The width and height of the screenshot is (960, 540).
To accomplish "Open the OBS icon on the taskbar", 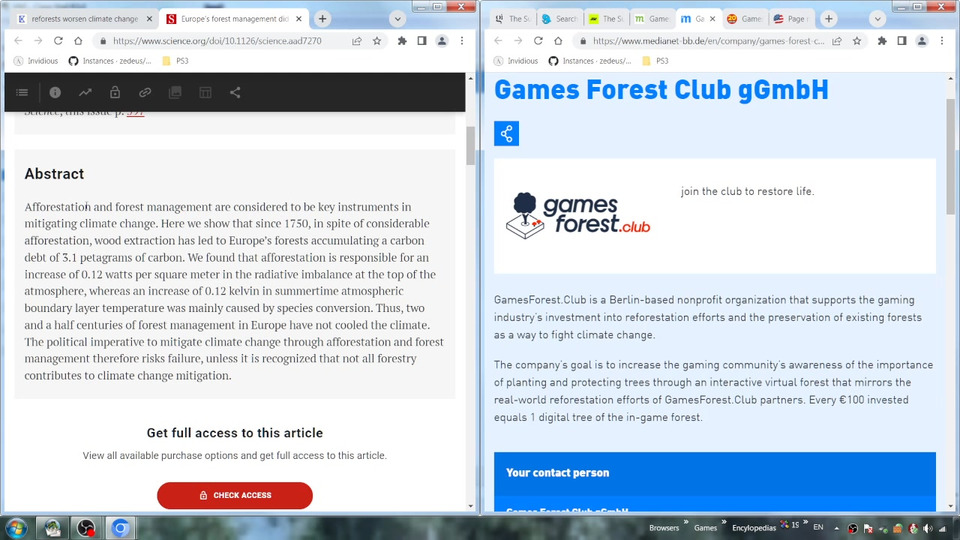I will click(86, 528).
